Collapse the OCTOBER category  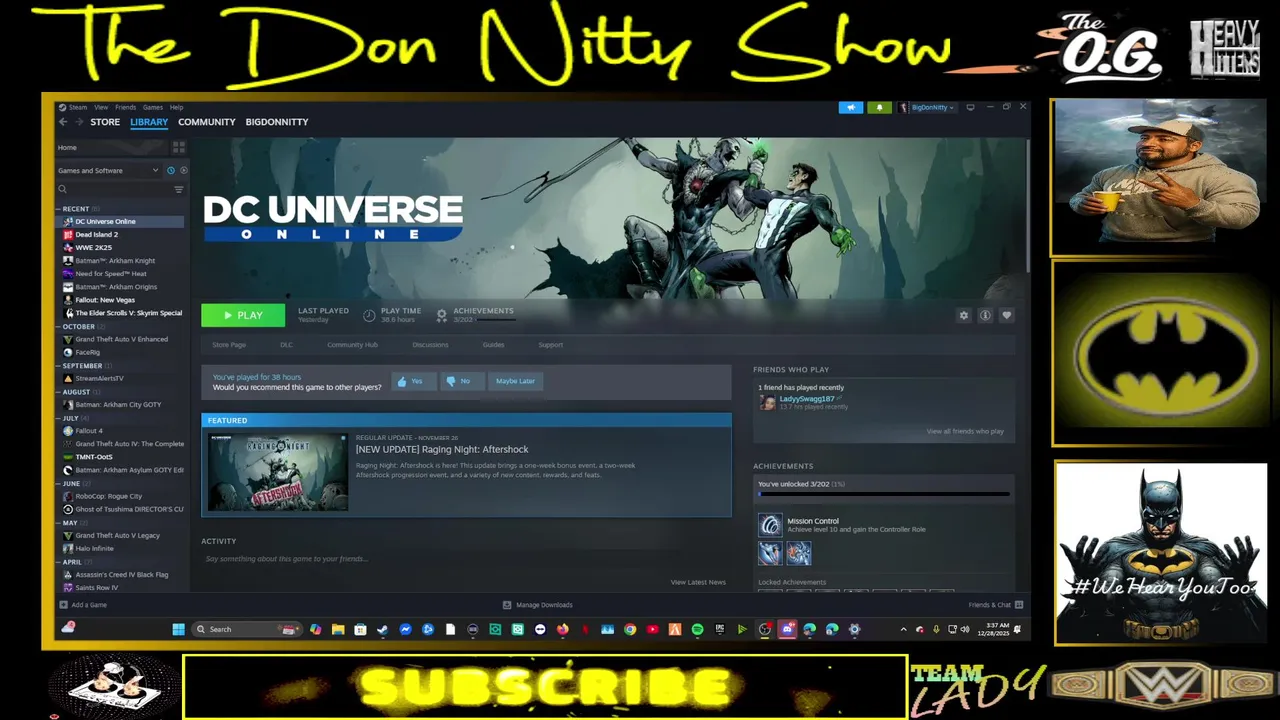coord(78,327)
